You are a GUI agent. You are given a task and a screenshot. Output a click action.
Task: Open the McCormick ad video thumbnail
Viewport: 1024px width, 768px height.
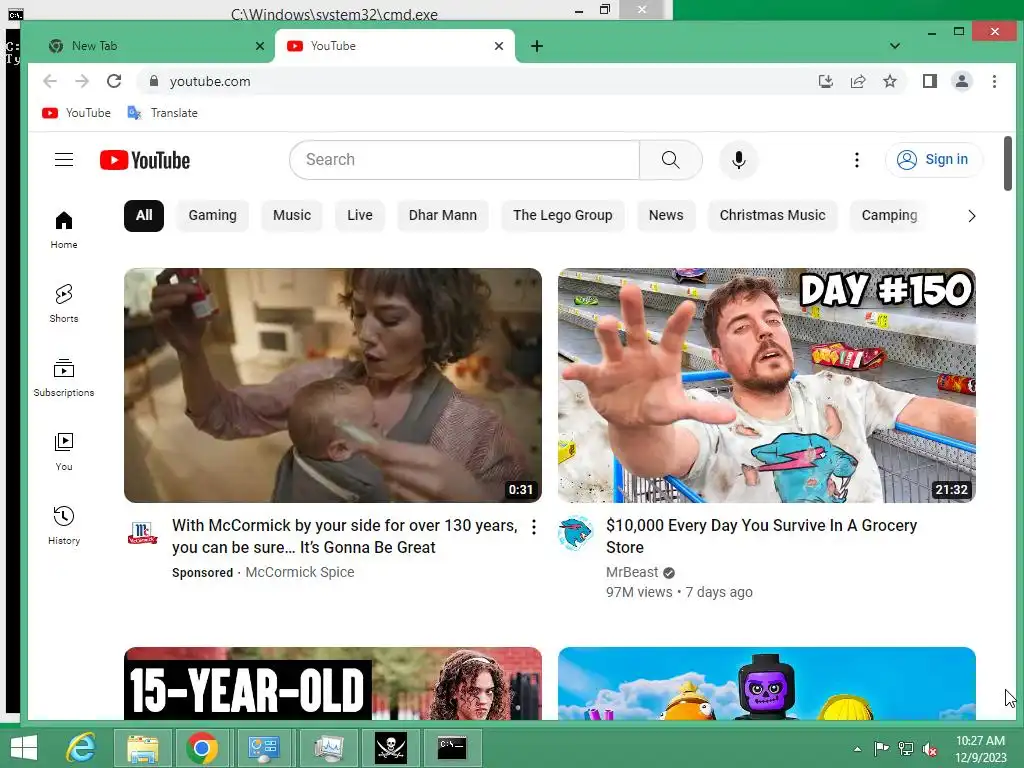[x=333, y=385]
